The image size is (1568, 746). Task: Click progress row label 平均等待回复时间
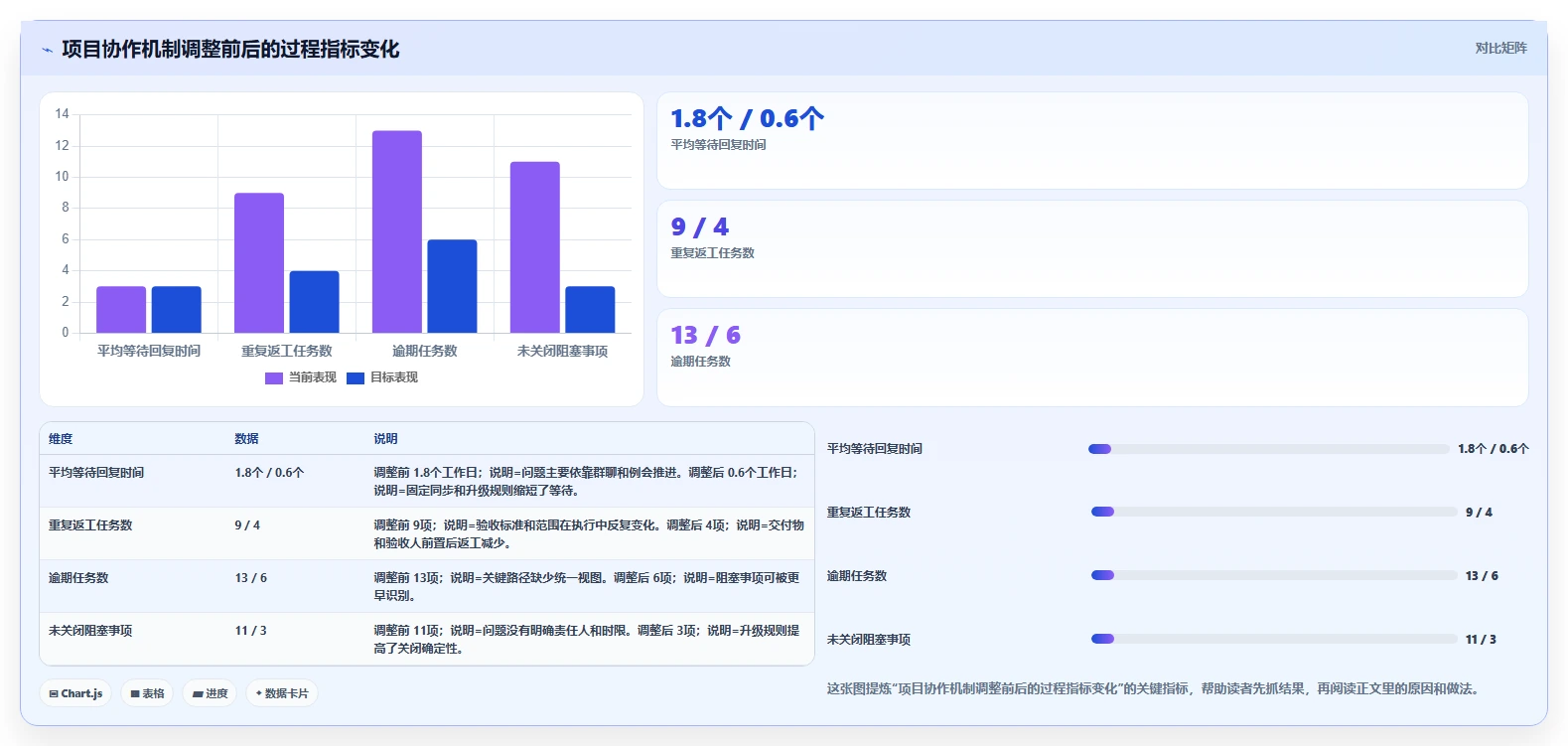pos(875,449)
